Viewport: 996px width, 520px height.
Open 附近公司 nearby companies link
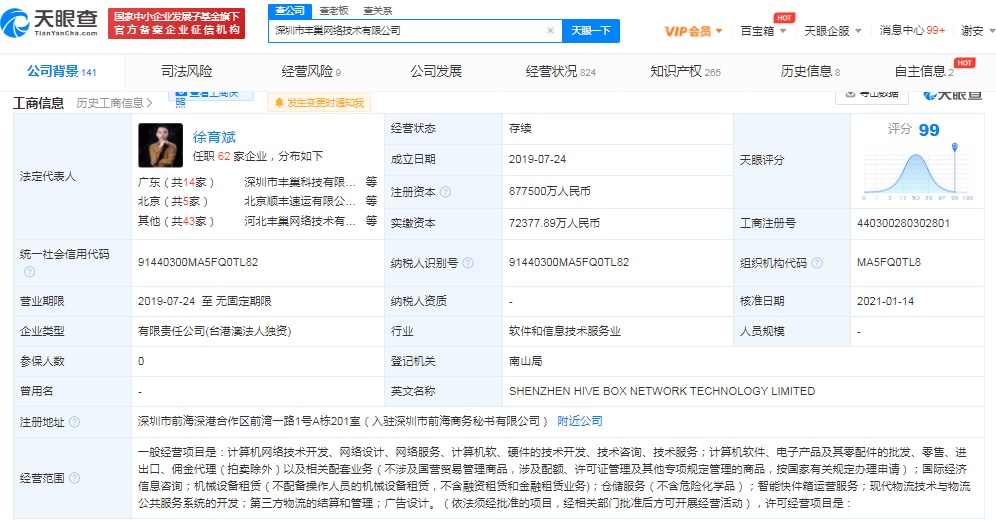(580, 421)
